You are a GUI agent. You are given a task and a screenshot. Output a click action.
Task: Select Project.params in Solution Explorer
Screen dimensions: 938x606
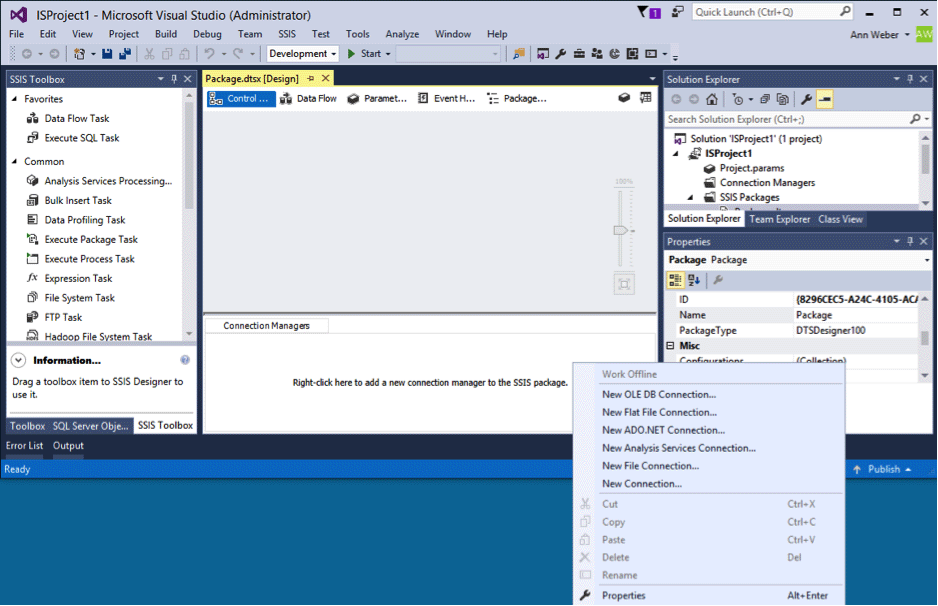pyautogui.click(x=751, y=169)
